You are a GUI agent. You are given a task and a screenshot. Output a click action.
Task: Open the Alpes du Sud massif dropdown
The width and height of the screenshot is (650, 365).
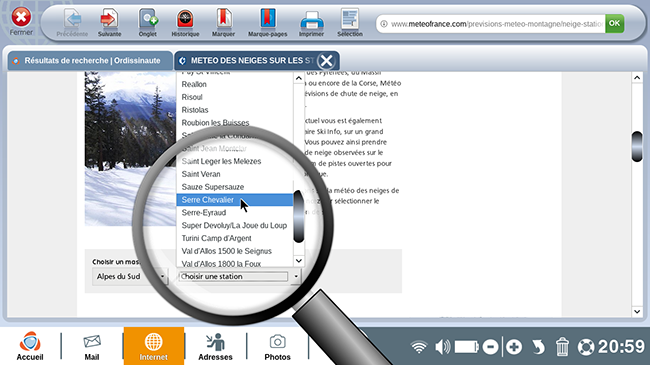click(130, 277)
